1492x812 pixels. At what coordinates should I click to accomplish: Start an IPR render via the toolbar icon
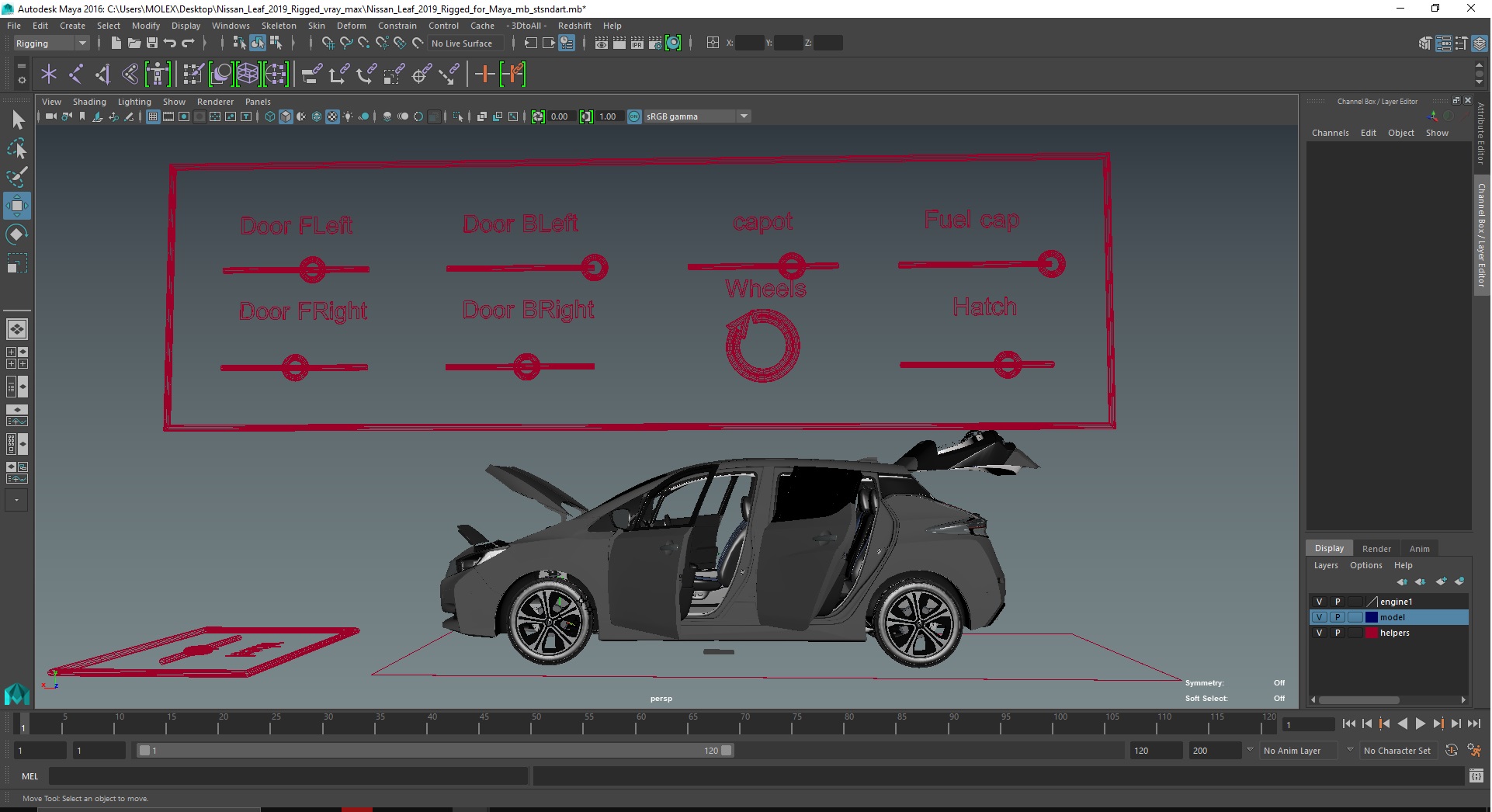click(637, 43)
